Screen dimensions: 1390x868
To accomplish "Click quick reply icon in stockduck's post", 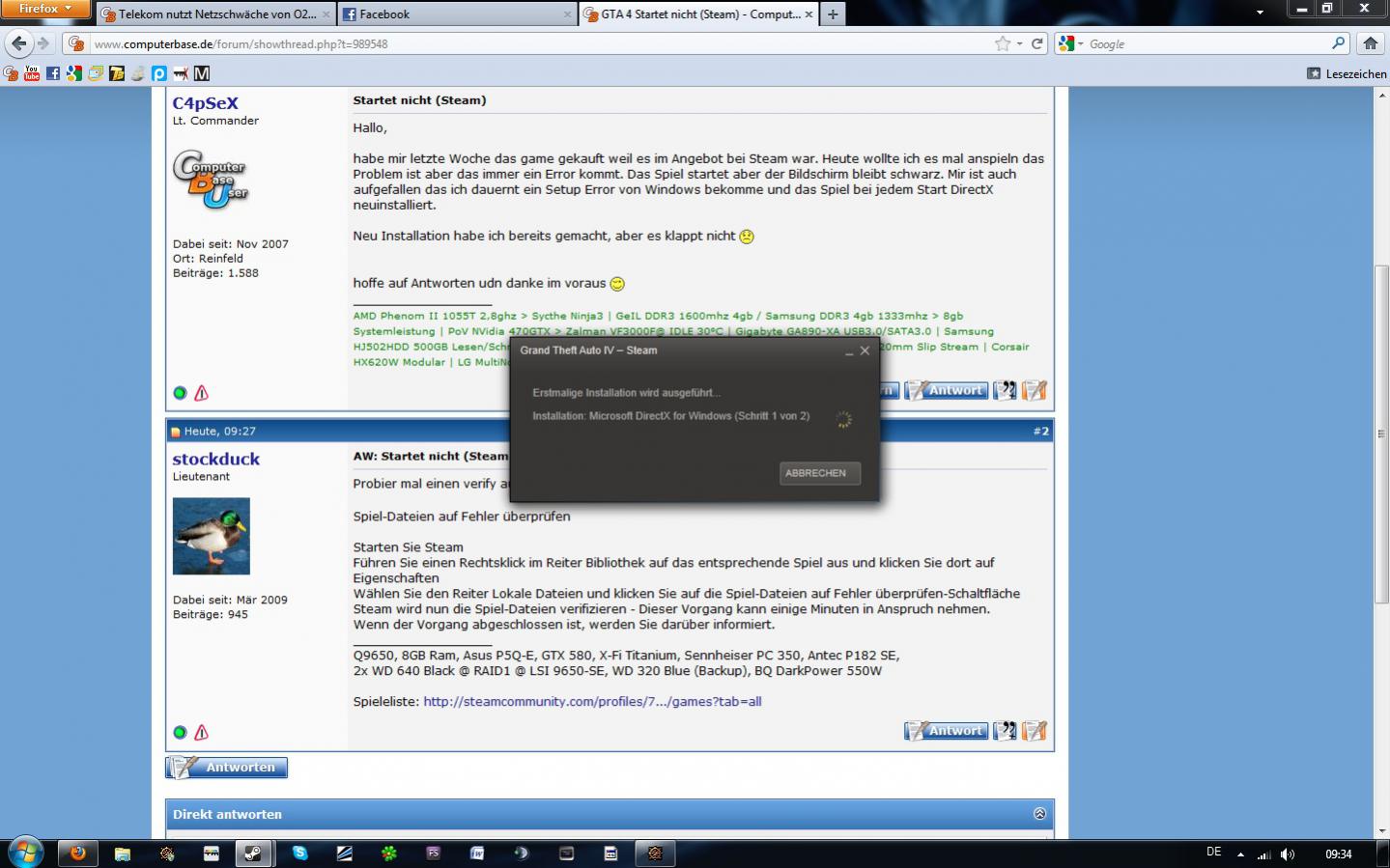I will click(x=1035, y=731).
